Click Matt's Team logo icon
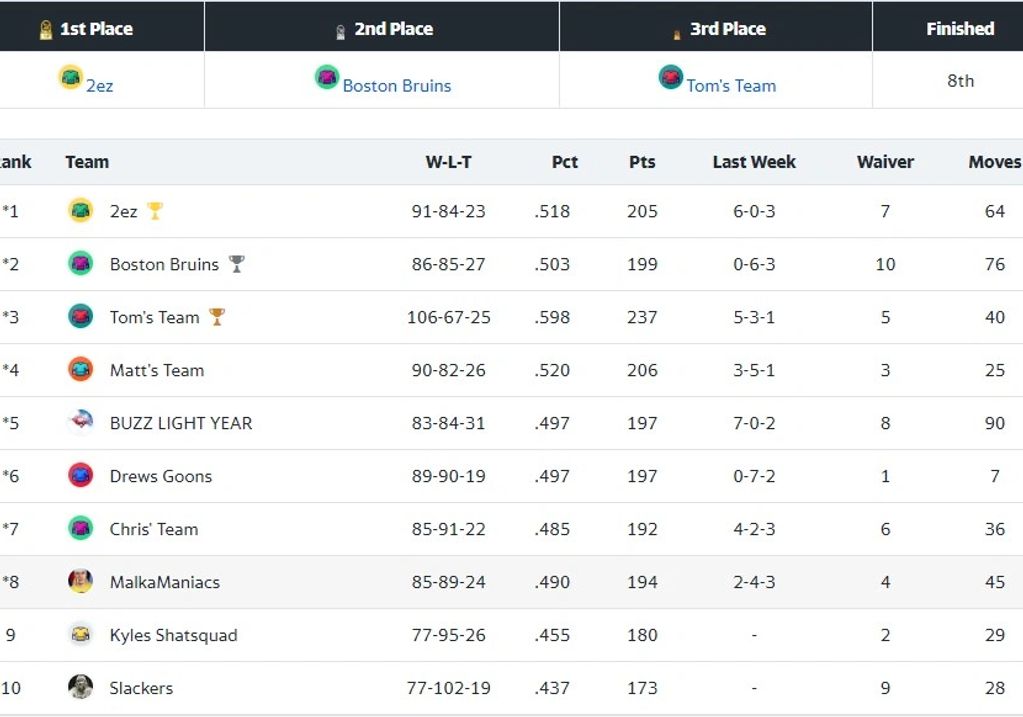 click(x=80, y=370)
